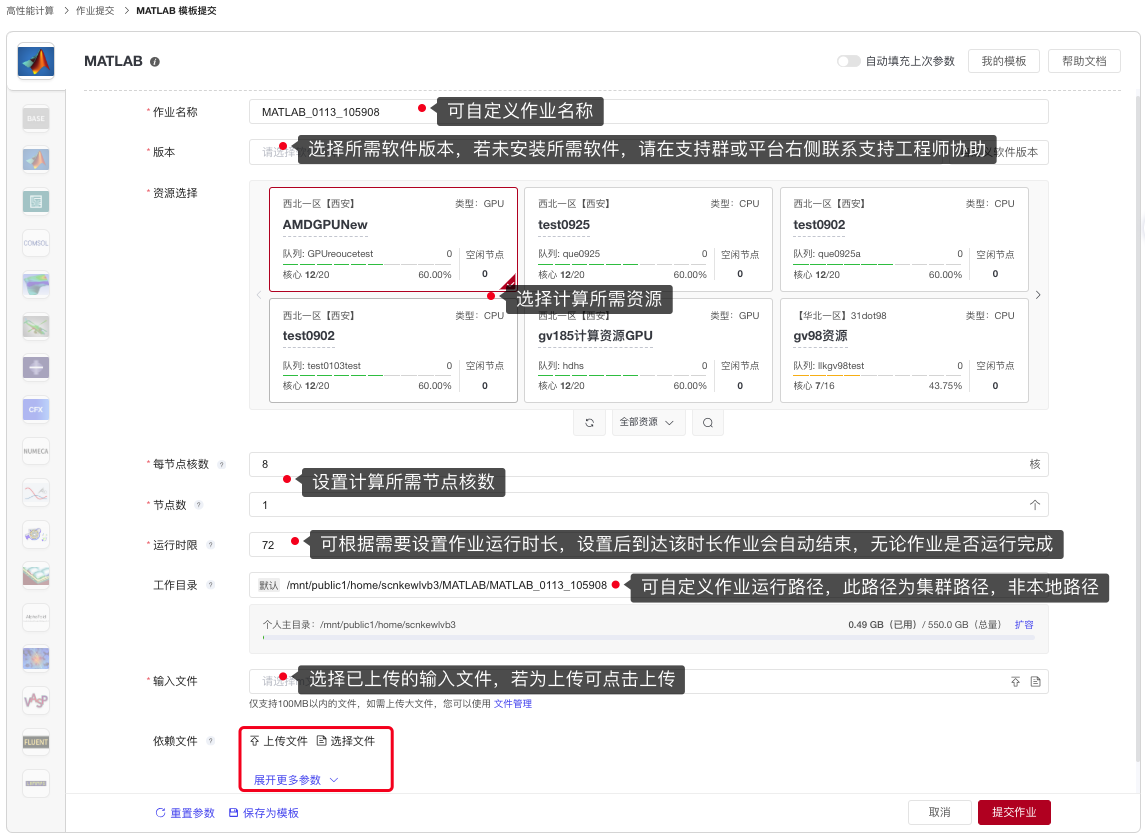
Task: Select the VASP app icon
Action: 36,701
